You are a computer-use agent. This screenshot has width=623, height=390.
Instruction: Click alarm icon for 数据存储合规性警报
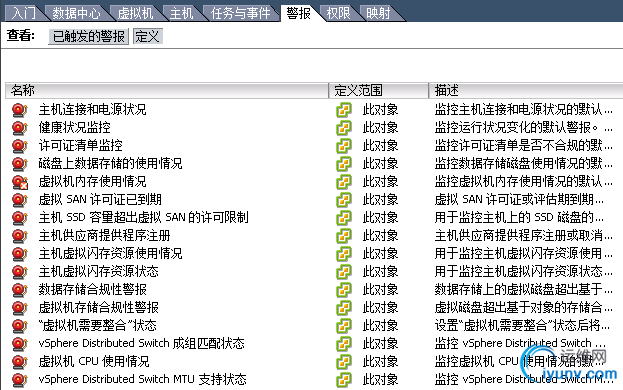tap(19, 290)
